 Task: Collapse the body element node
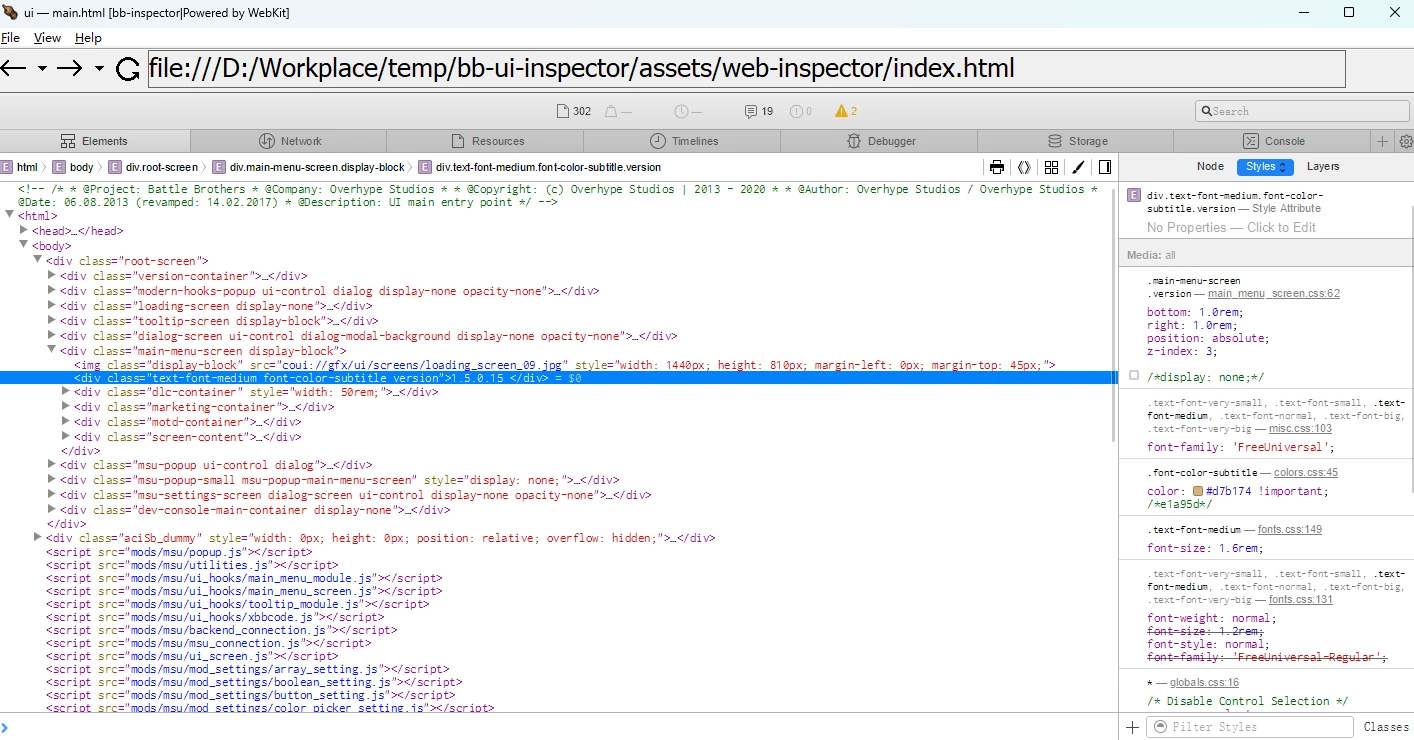pos(24,245)
